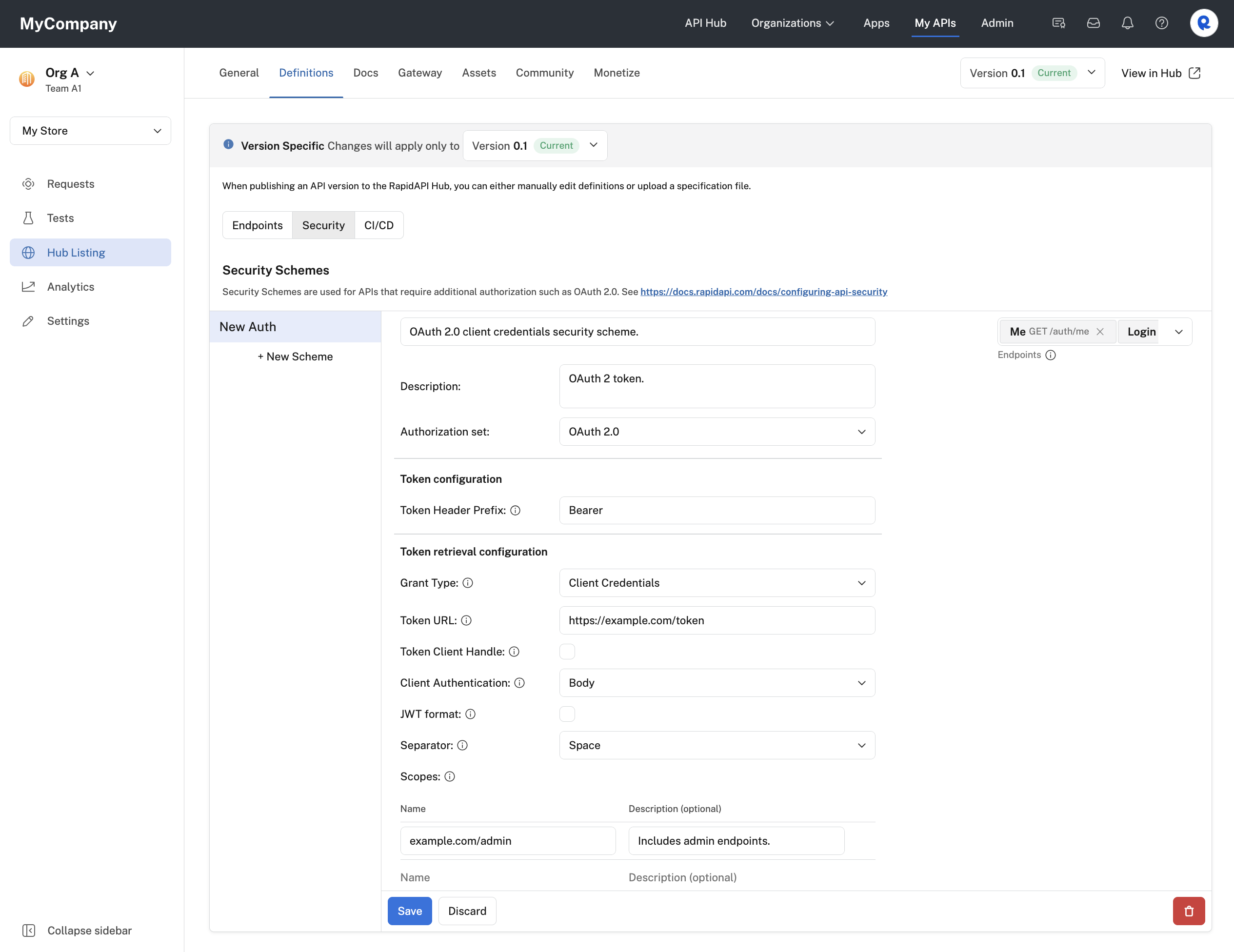The height and width of the screenshot is (952, 1234).
Task: Click the notifications bell icon
Action: 1126,23
